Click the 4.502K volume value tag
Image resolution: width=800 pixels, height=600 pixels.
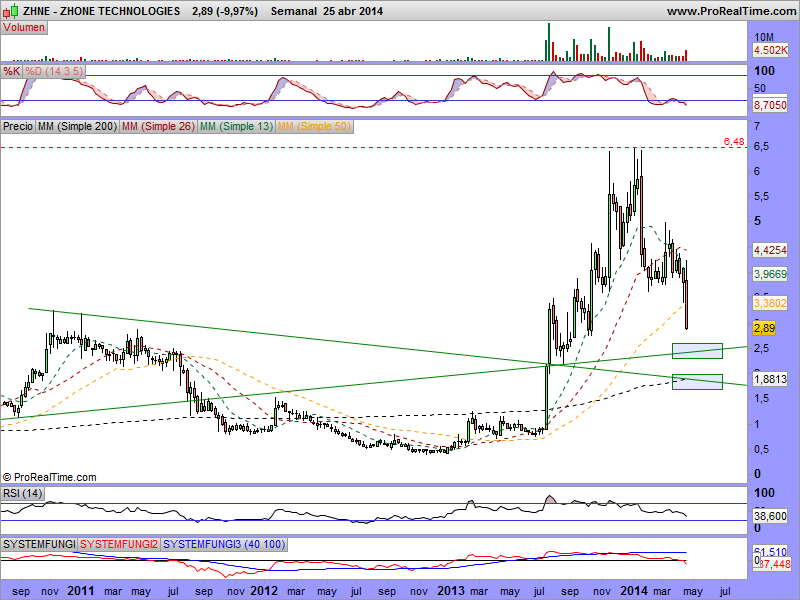770,50
